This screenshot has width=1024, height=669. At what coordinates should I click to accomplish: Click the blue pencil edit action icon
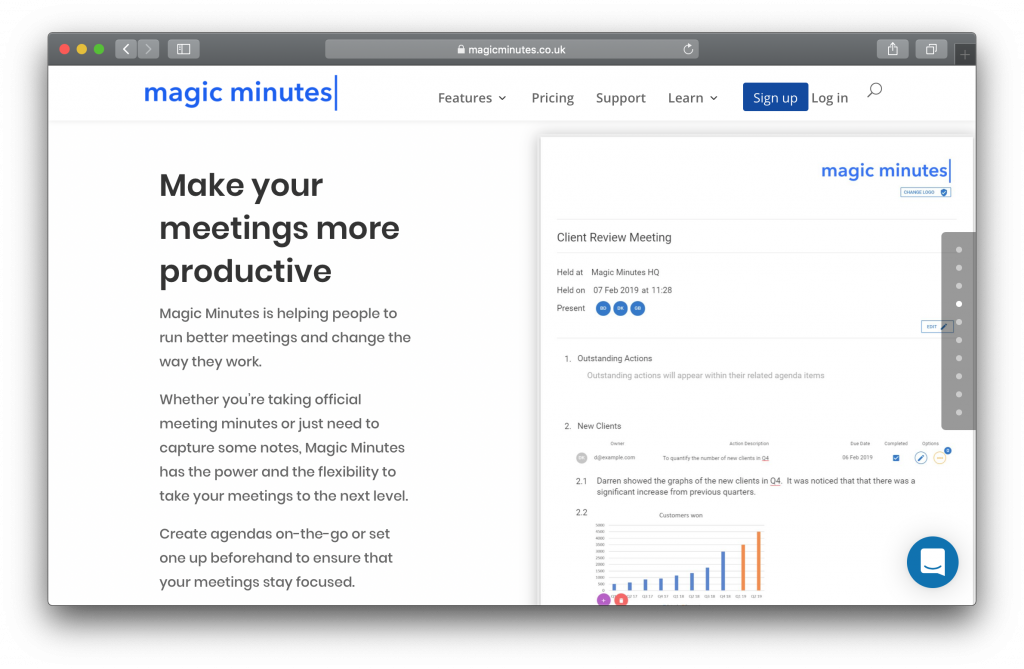pyautogui.click(x=920, y=458)
